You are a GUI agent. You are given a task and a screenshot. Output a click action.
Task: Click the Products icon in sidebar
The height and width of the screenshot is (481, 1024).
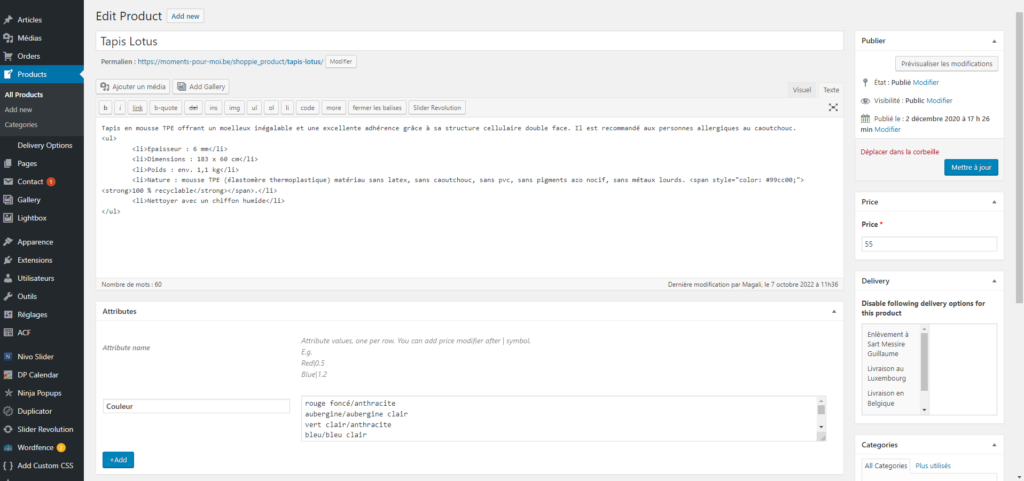tap(8, 74)
